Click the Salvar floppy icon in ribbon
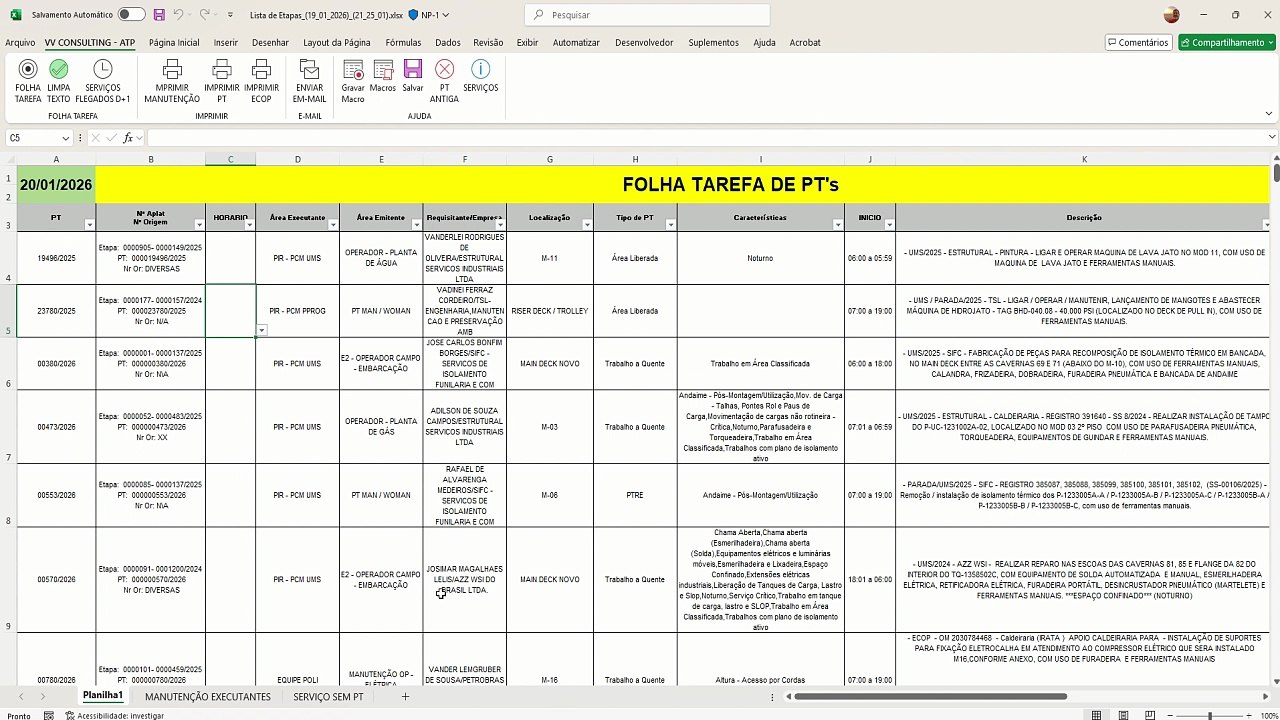 point(413,69)
